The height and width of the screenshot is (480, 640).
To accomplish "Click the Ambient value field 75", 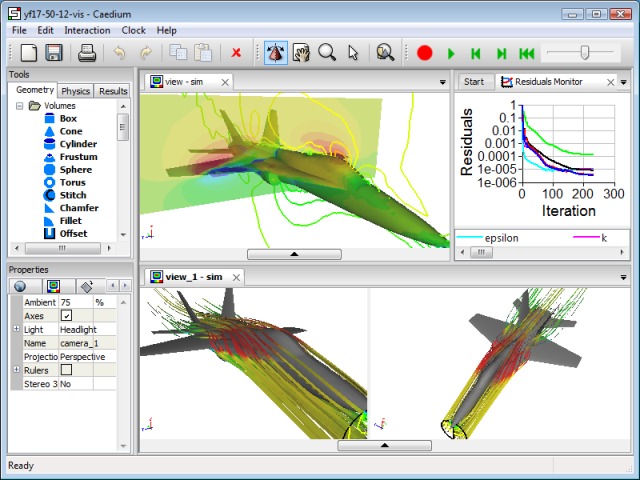I will point(76,302).
